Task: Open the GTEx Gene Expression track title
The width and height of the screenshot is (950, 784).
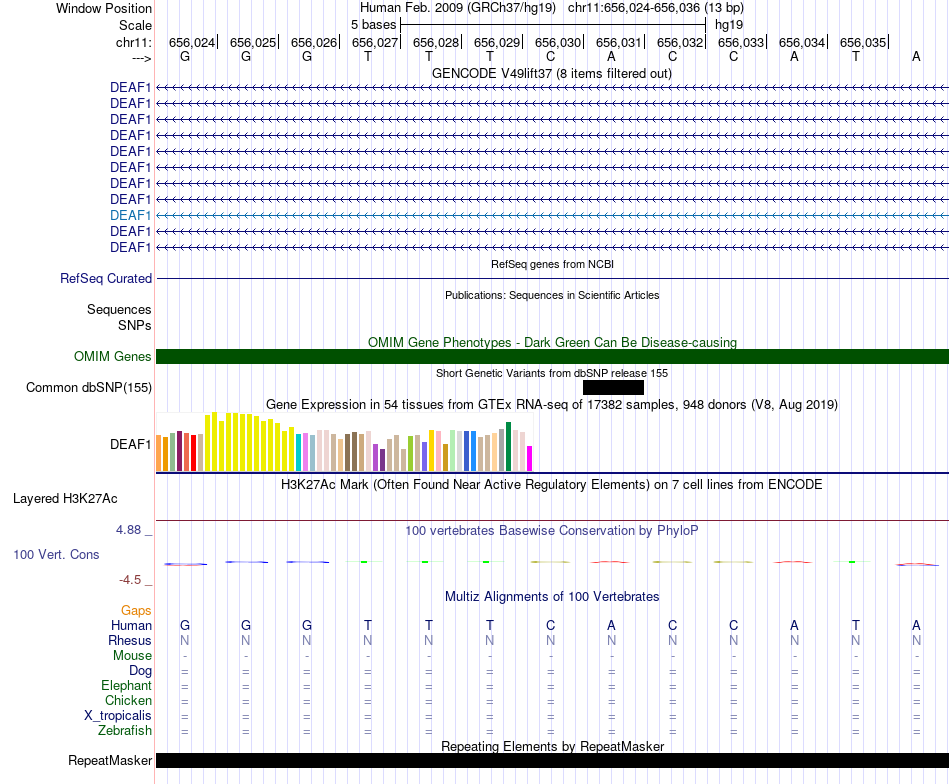Action: (x=552, y=404)
